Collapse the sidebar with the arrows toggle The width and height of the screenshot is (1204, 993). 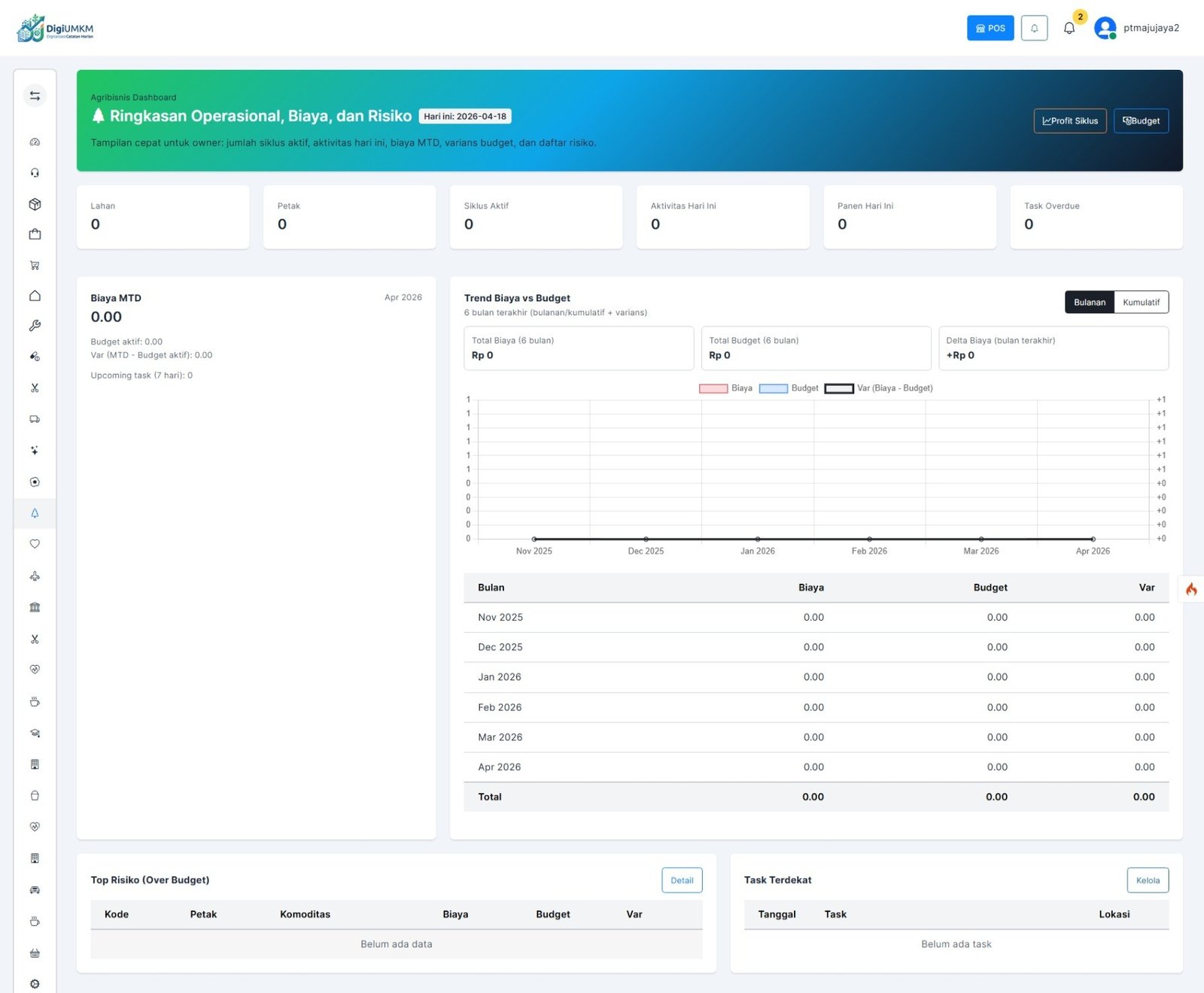pos(35,96)
